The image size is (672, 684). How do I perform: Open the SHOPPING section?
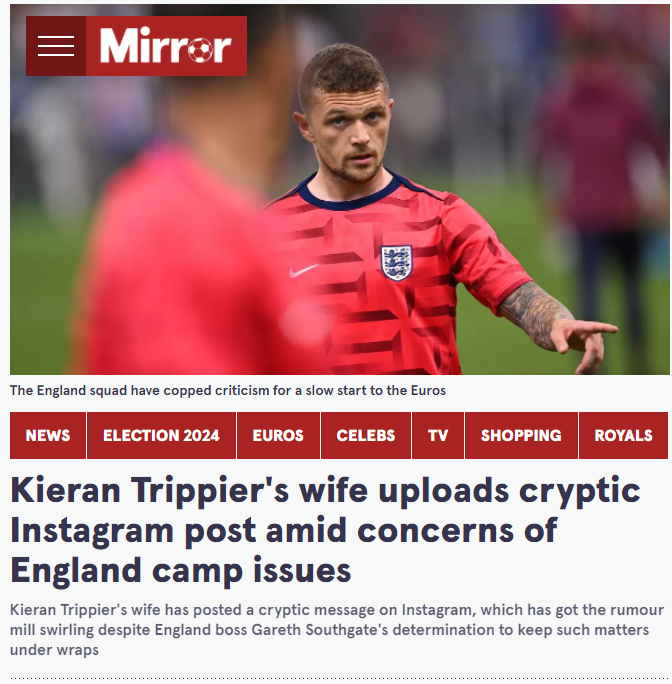tap(521, 435)
